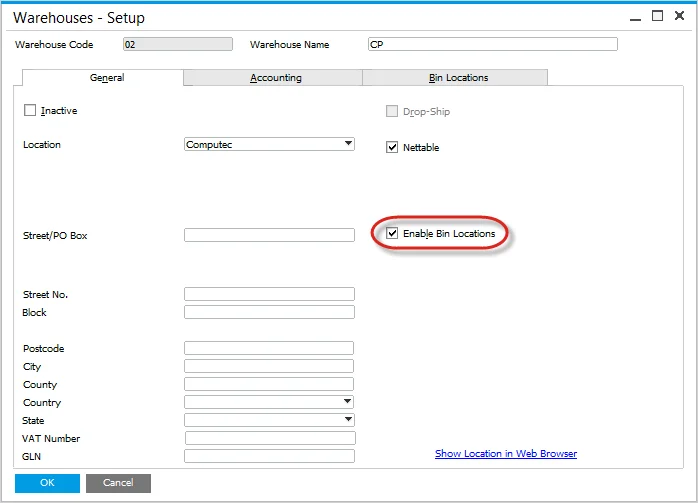Select the General tab
Image resolution: width=698 pixels, height=503 pixels.
tap(107, 78)
